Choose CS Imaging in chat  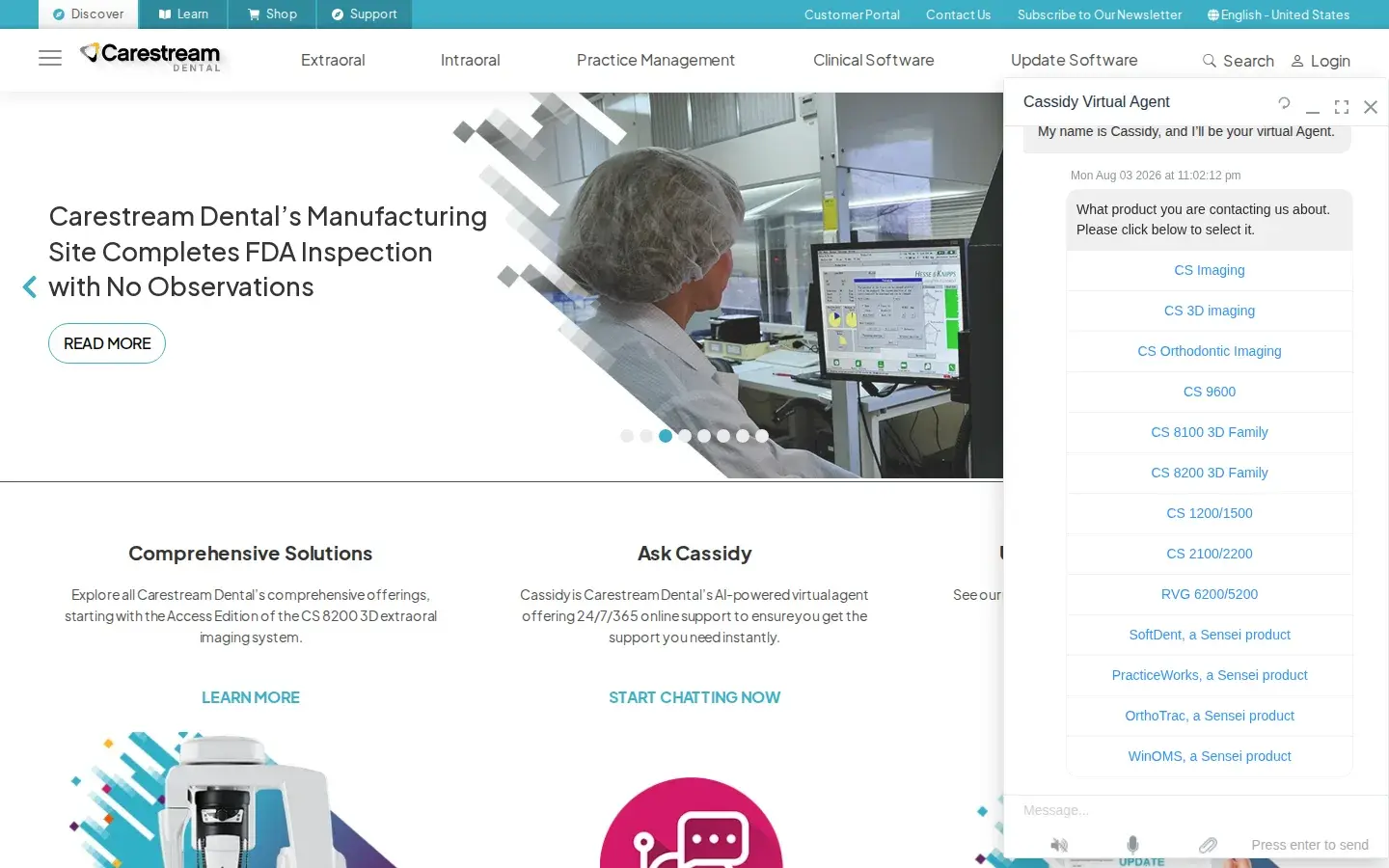[x=1210, y=270]
